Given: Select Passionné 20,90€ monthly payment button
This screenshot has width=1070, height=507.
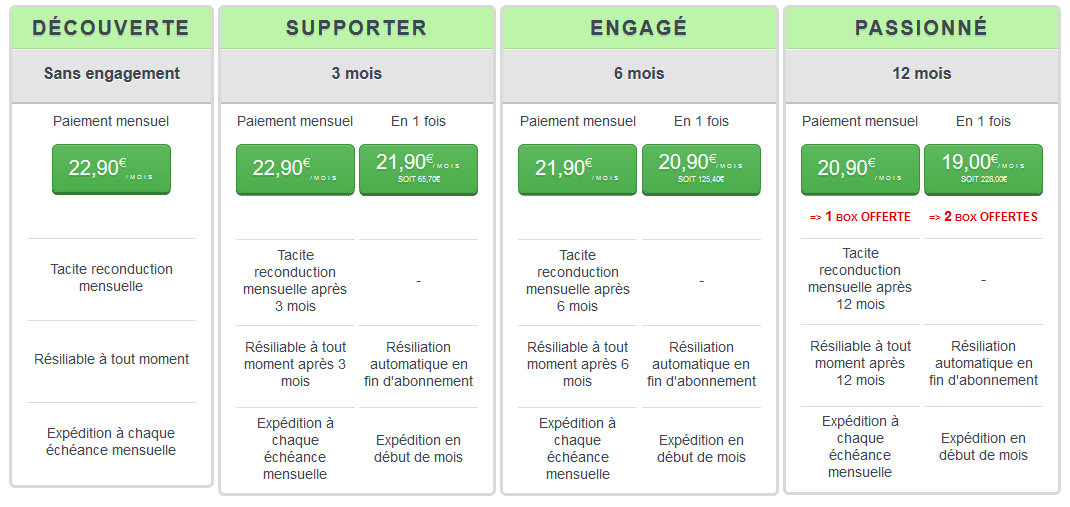Looking at the screenshot, I should point(860,169).
